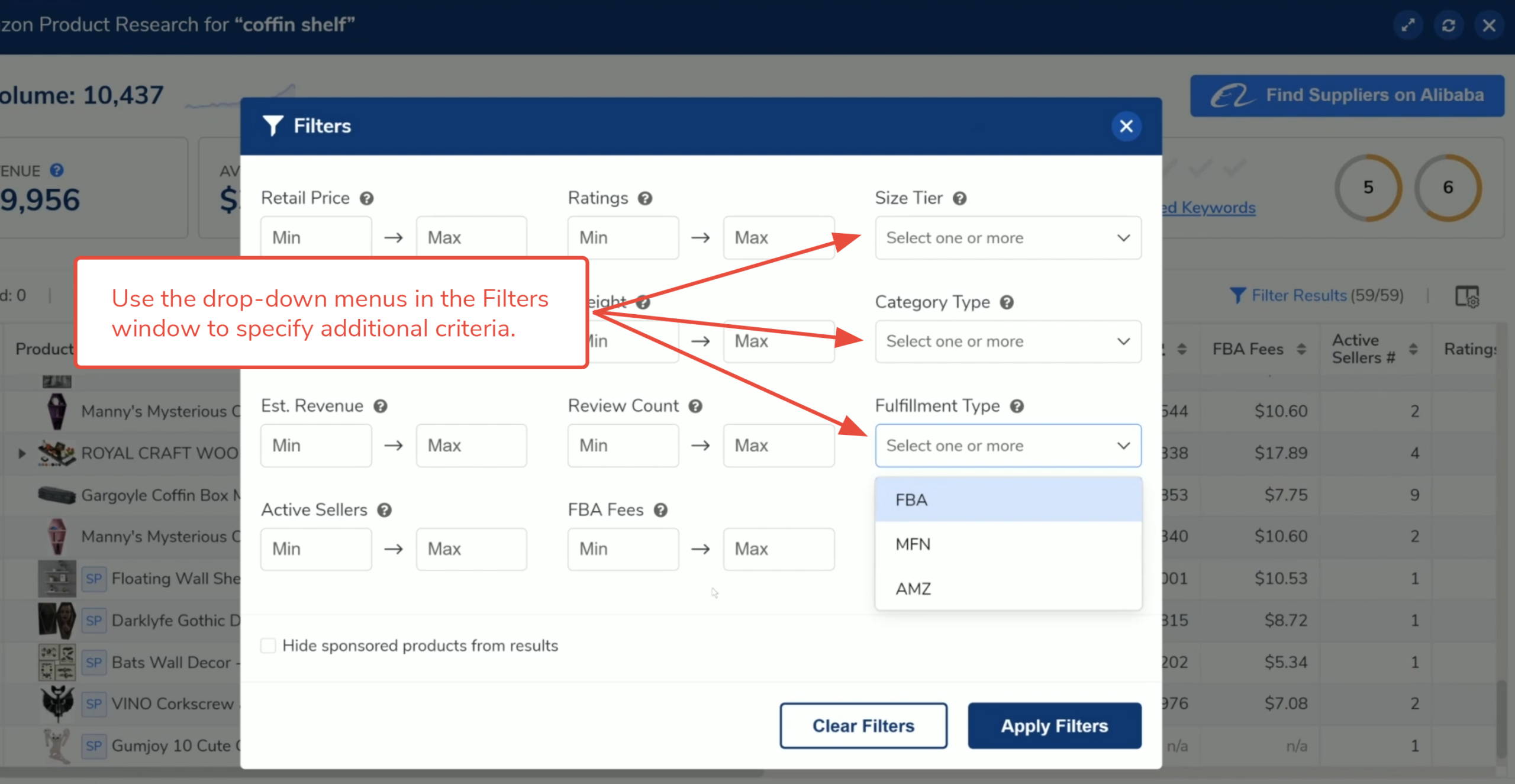Screen dimensions: 1515x784
Task: Open the Size Tier dropdown
Action: [1008, 238]
